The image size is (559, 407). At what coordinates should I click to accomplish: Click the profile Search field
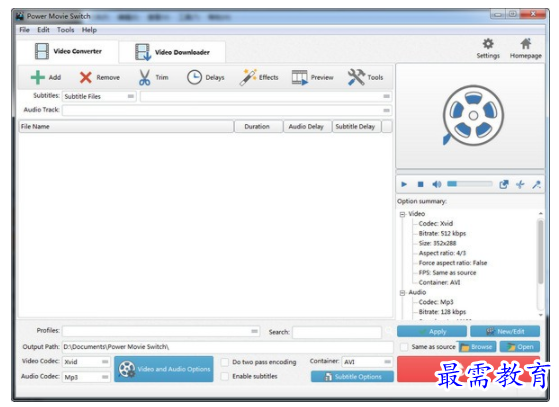coord(337,332)
